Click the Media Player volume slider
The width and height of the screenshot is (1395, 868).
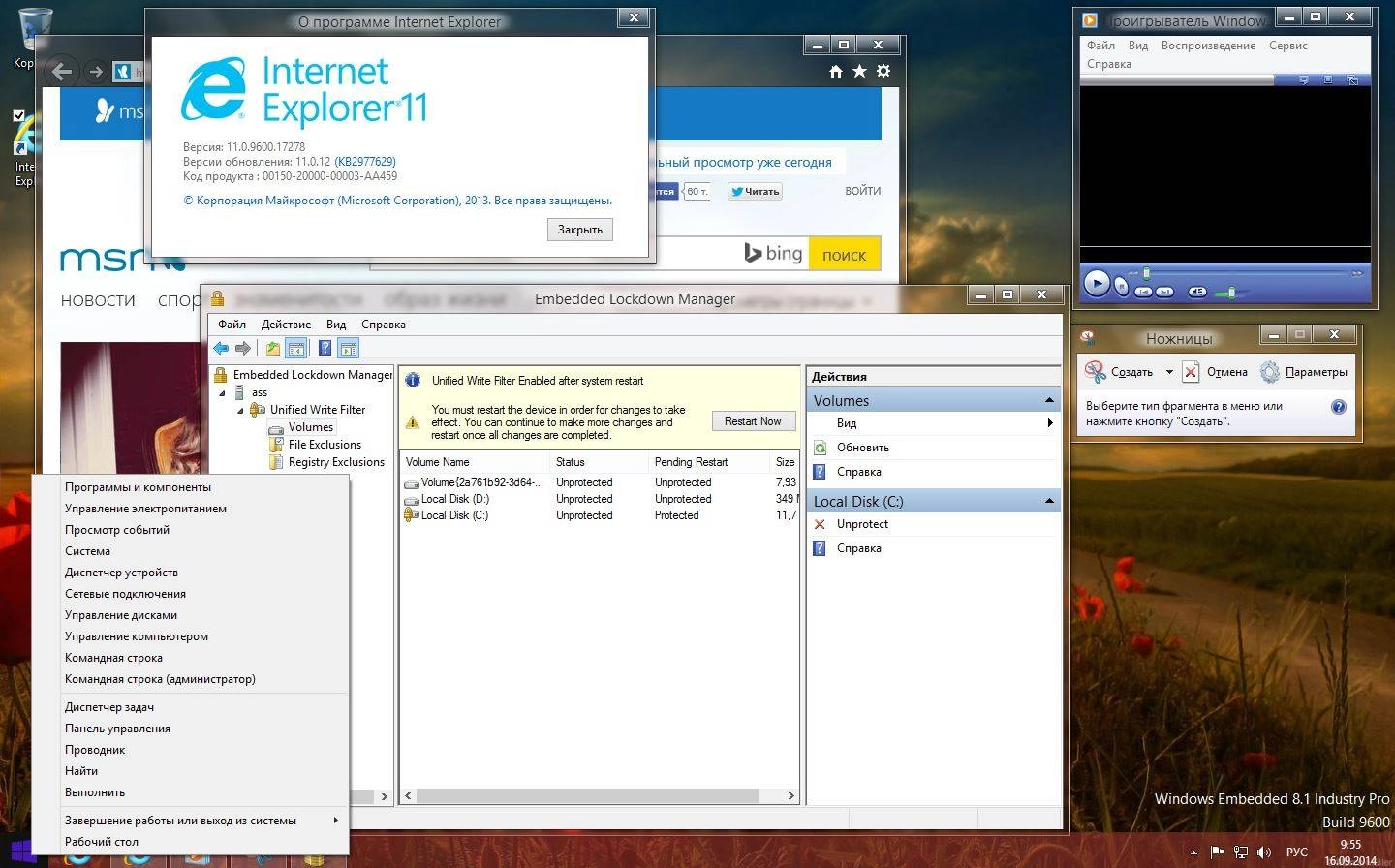pos(1231,292)
